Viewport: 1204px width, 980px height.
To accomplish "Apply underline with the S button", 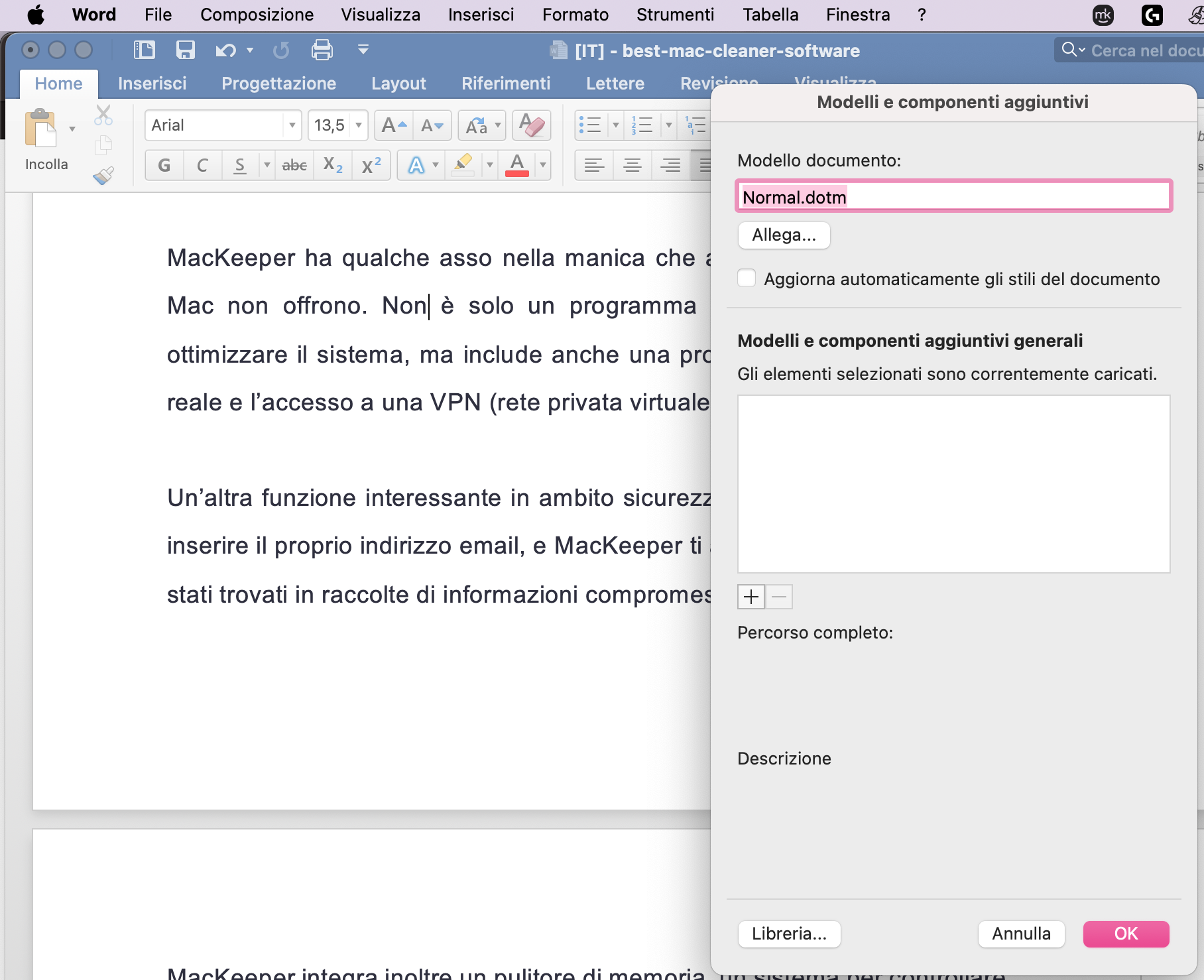I will [240, 165].
